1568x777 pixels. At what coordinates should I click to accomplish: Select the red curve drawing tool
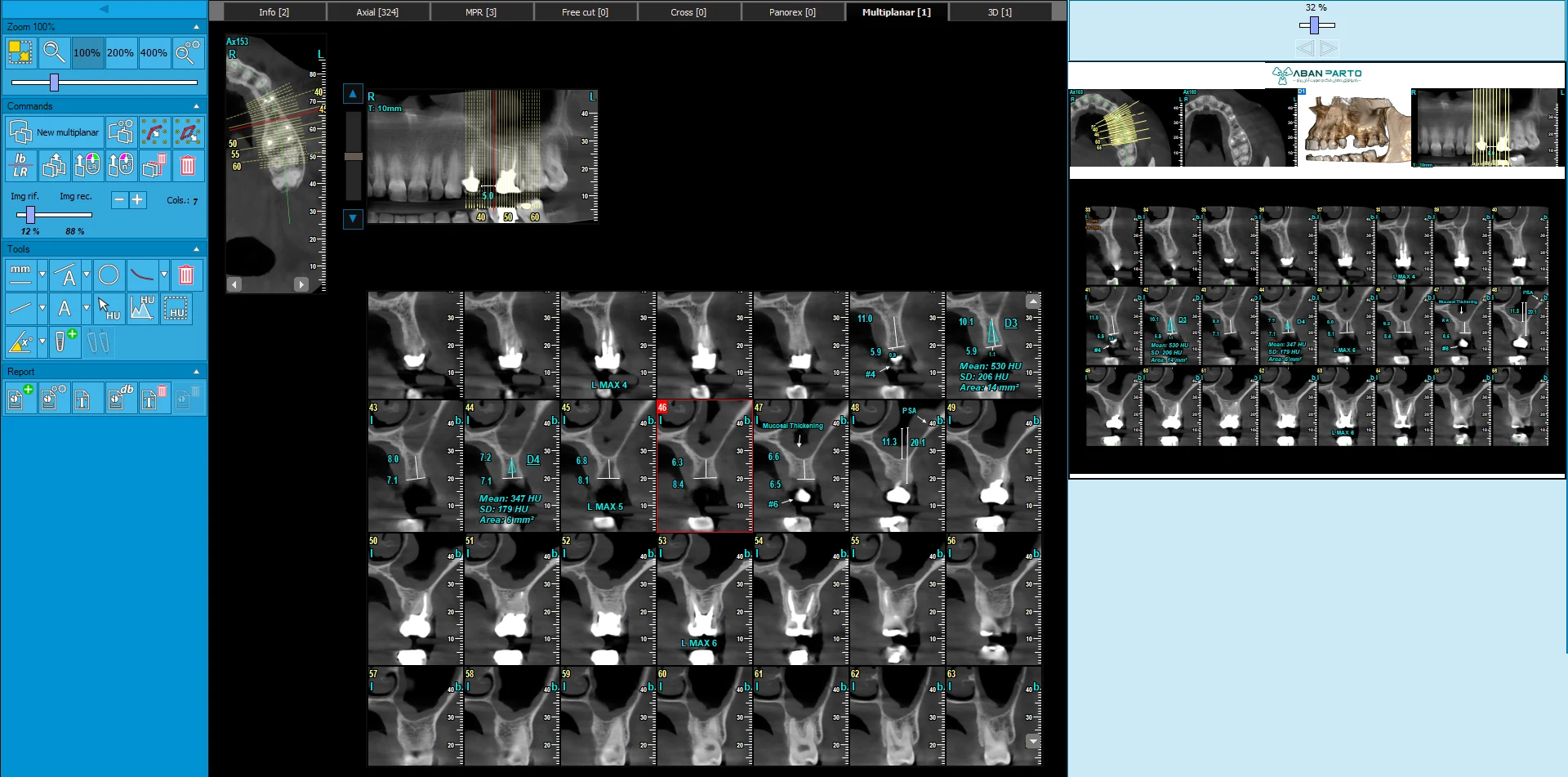(142, 275)
